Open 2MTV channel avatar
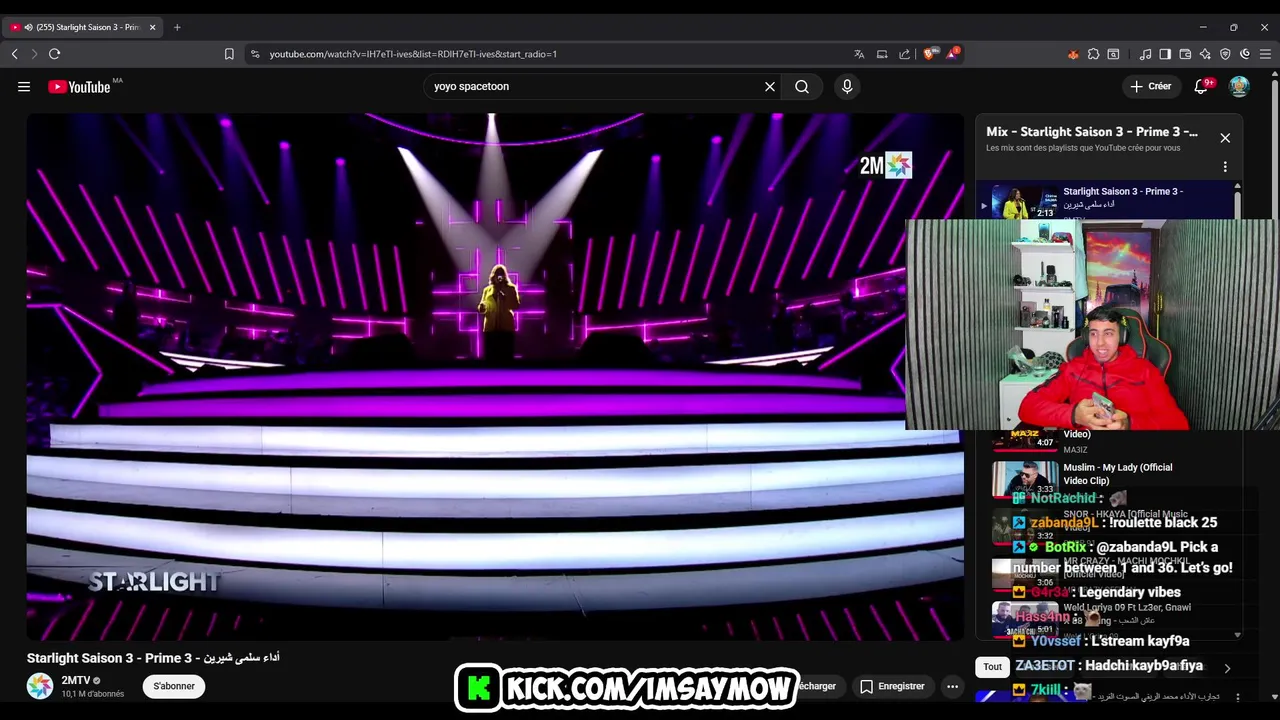The image size is (1280, 720). 40,686
